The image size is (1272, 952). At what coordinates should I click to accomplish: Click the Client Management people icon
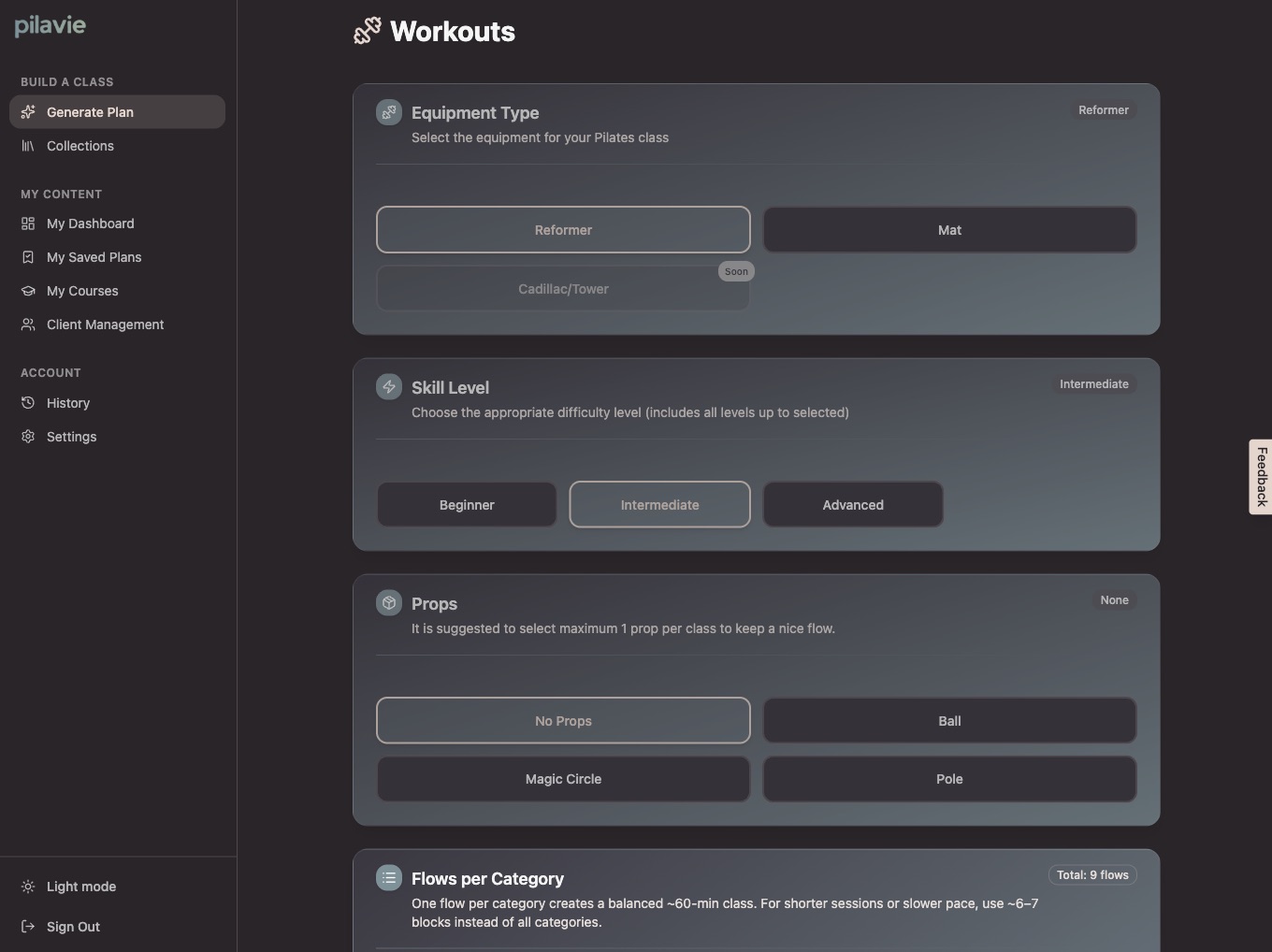(28, 325)
